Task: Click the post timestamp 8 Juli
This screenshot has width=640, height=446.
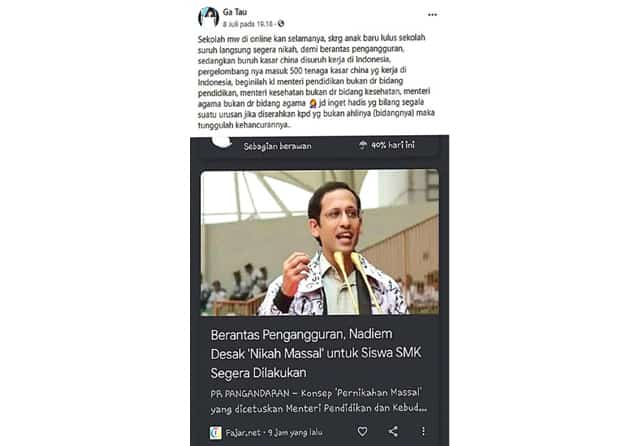Action: coord(247,24)
